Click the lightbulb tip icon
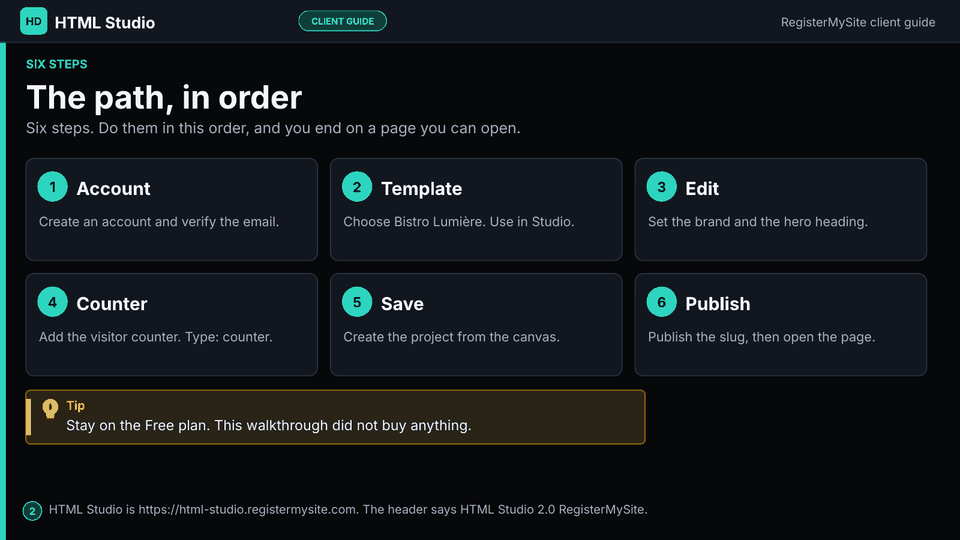This screenshot has height=540, width=960. [x=50, y=408]
